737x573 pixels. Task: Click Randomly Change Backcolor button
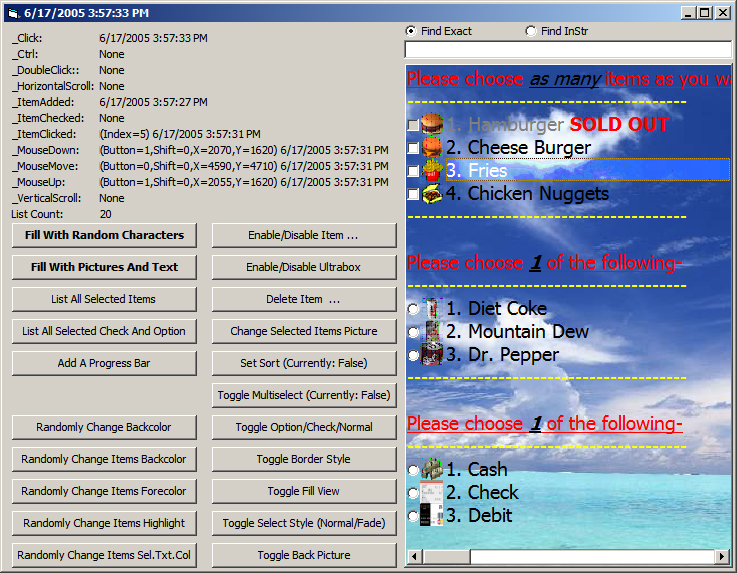click(104, 427)
